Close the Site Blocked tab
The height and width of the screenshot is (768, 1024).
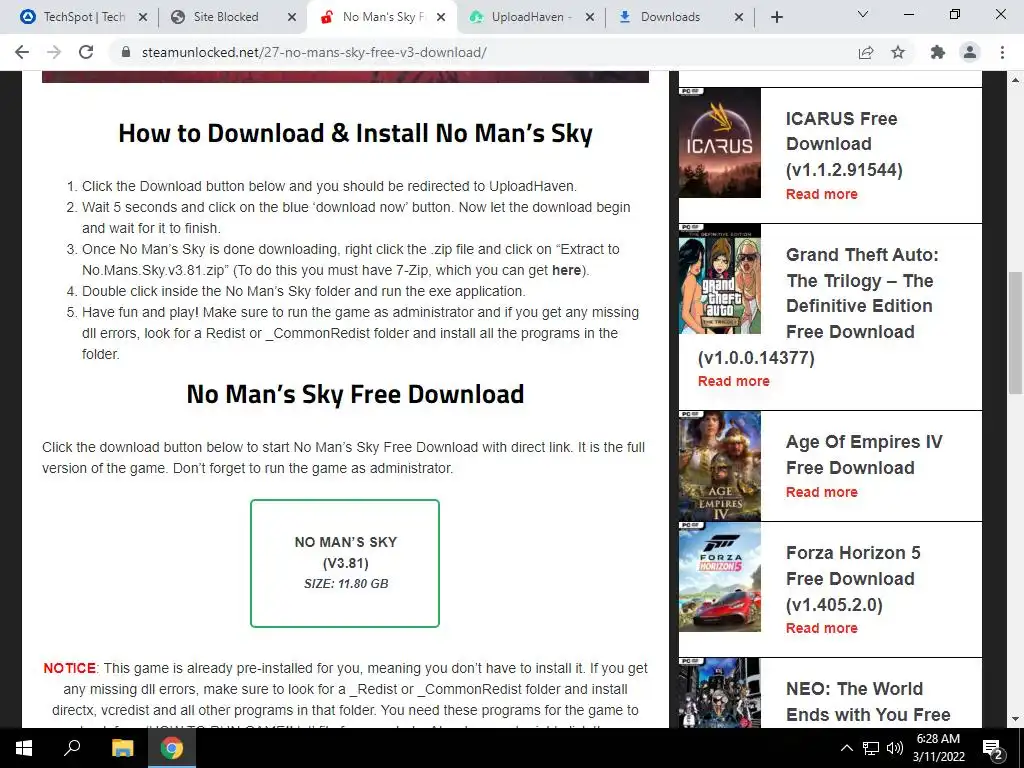pos(292,18)
